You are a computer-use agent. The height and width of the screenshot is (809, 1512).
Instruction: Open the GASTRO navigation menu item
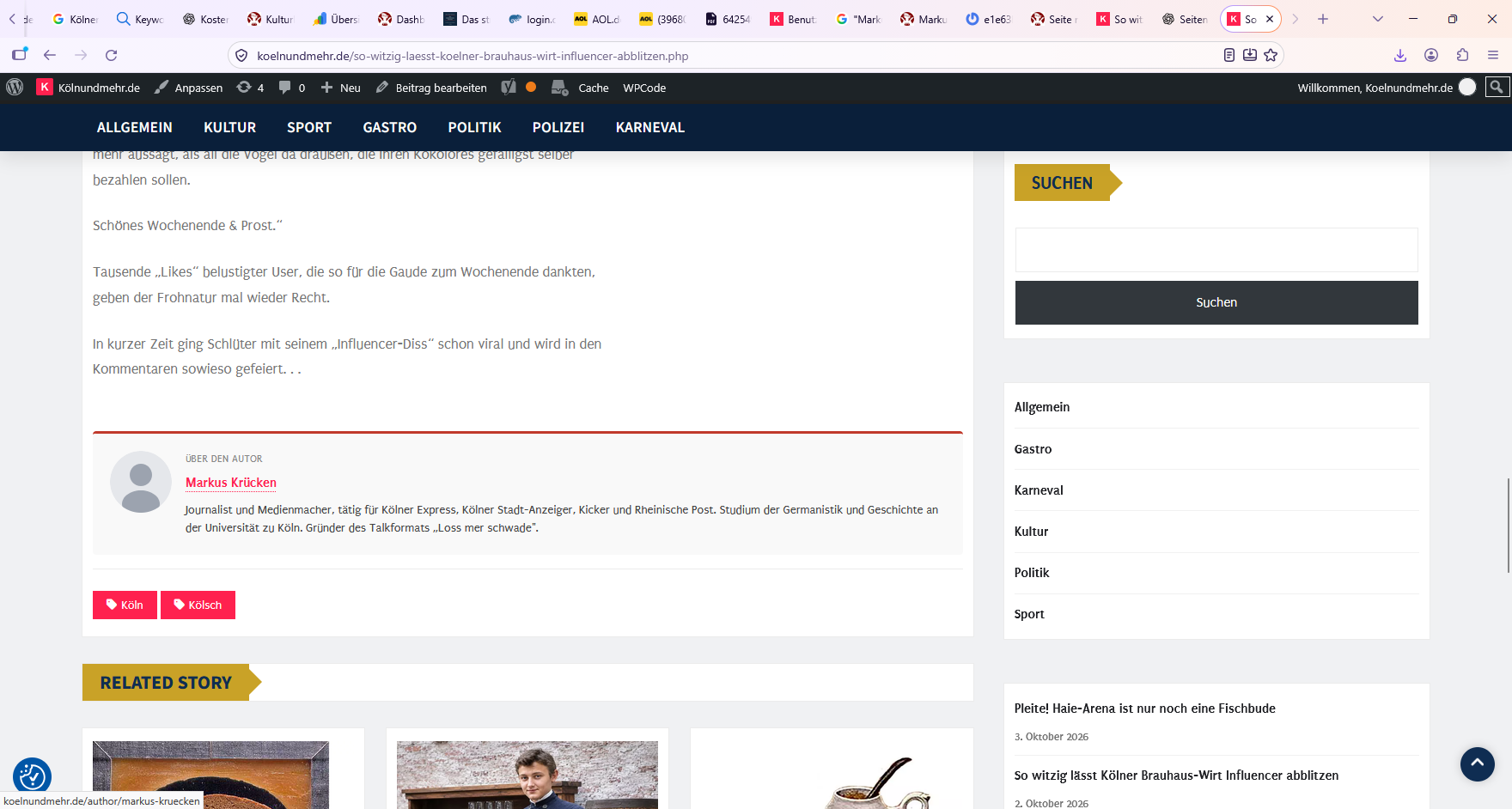click(x=389, y=127)
